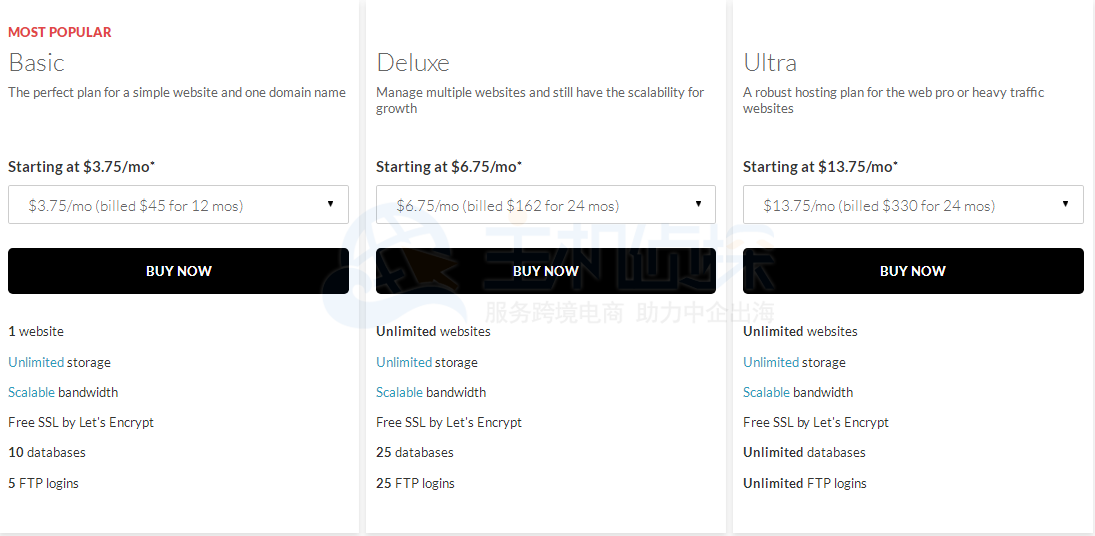1095x536 pixels.
Task: Click the Scalable link in the Deluxe plan
Action: click(400, 392)
